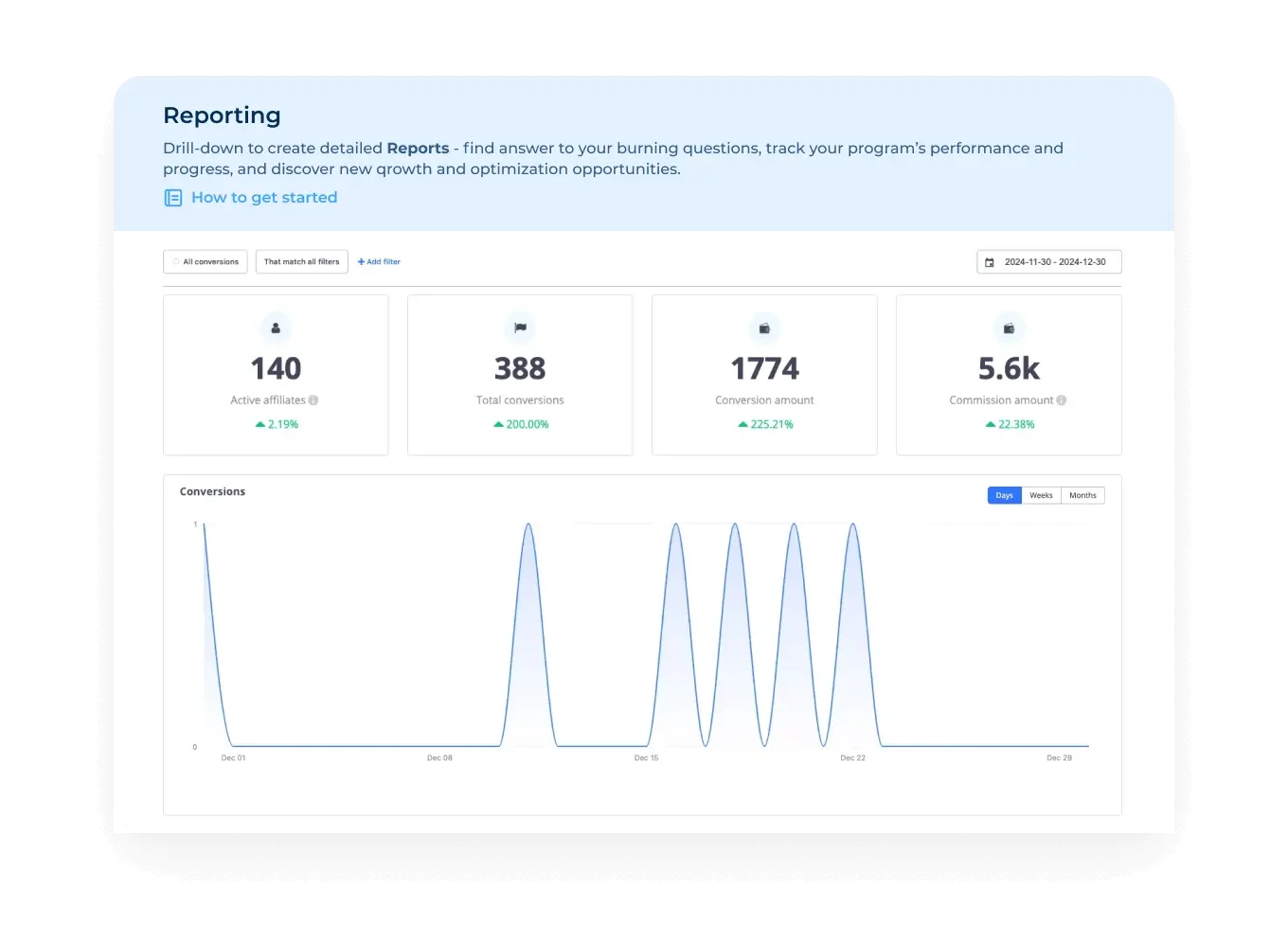
Task: Select the Days tab on the Conversions chart
Action: (1004, 495)
